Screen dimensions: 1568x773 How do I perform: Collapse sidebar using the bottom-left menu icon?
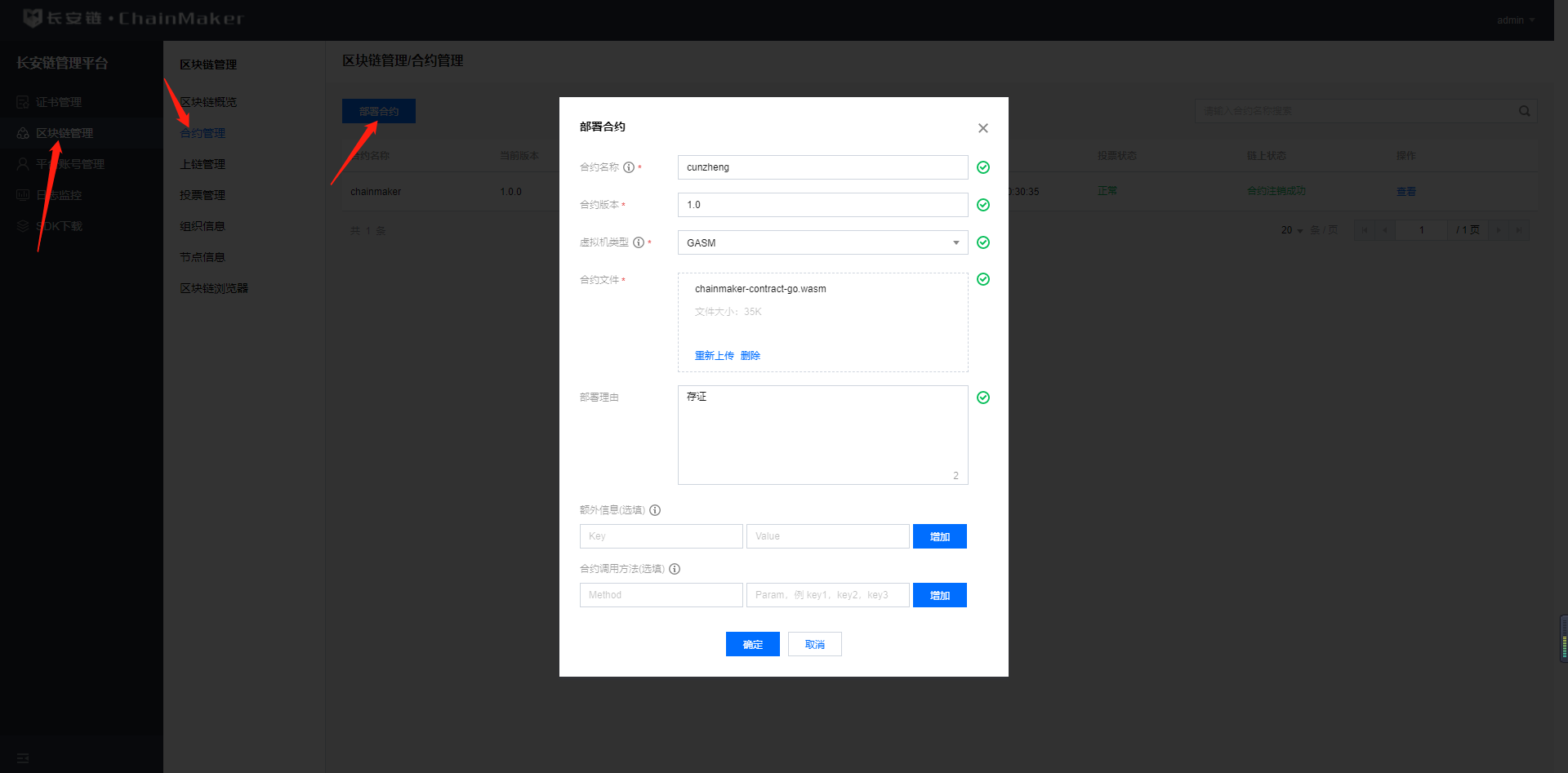(x=23, y=758)
